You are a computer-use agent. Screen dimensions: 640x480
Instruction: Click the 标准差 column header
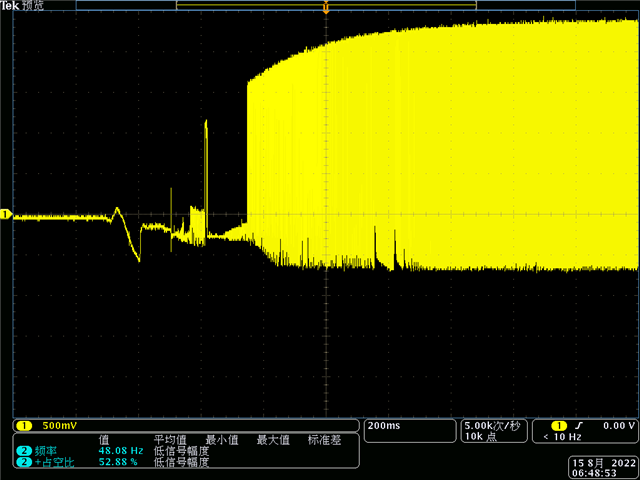[324, 440]
